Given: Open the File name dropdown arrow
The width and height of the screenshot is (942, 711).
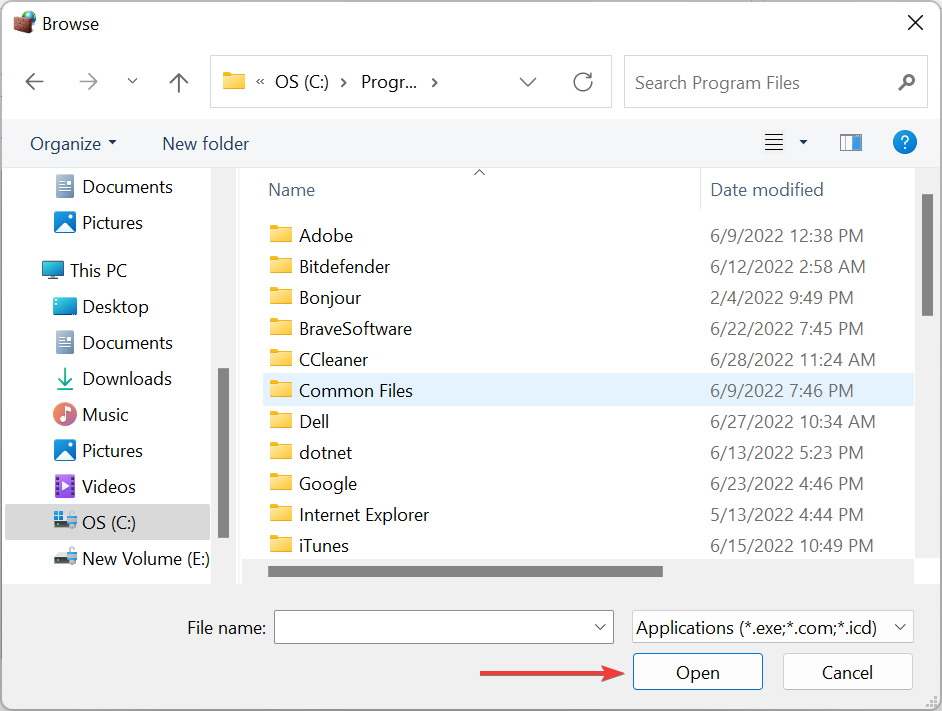Looking at the screenshot, I should tap(600, 627).
